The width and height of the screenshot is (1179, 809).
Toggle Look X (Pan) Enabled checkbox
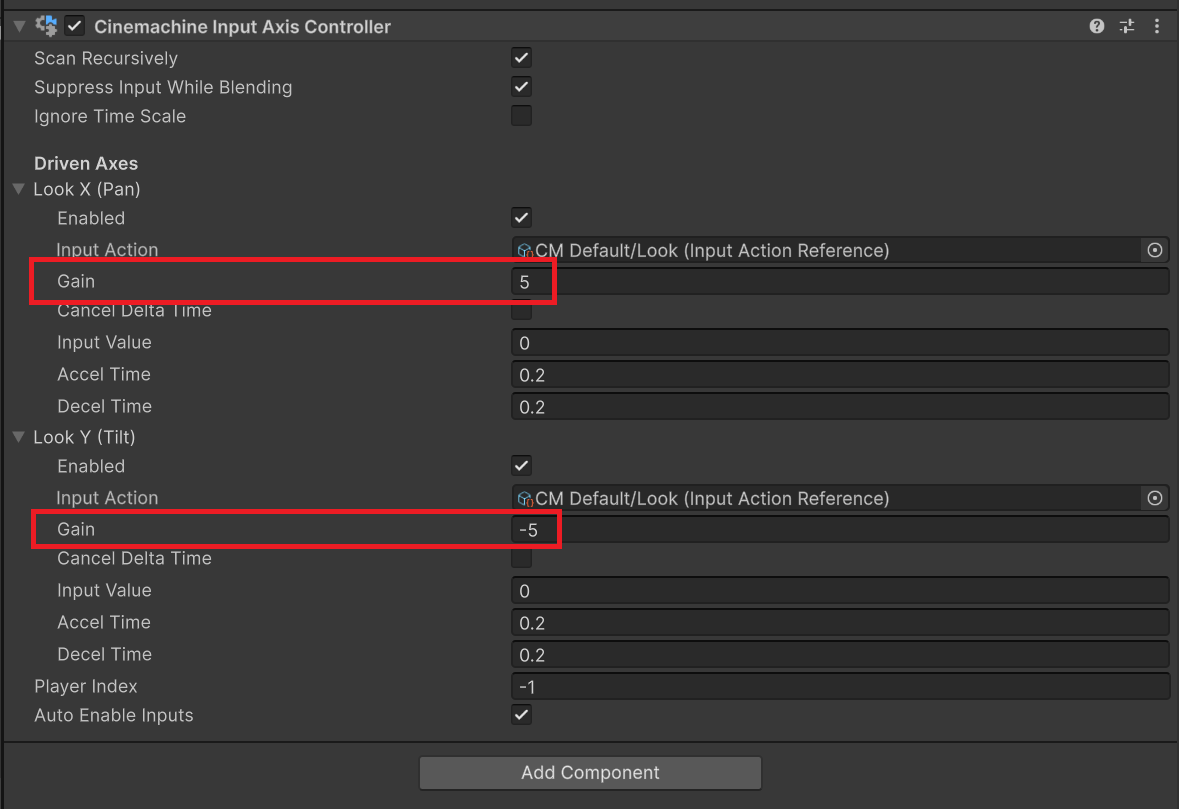click(521, 218)
